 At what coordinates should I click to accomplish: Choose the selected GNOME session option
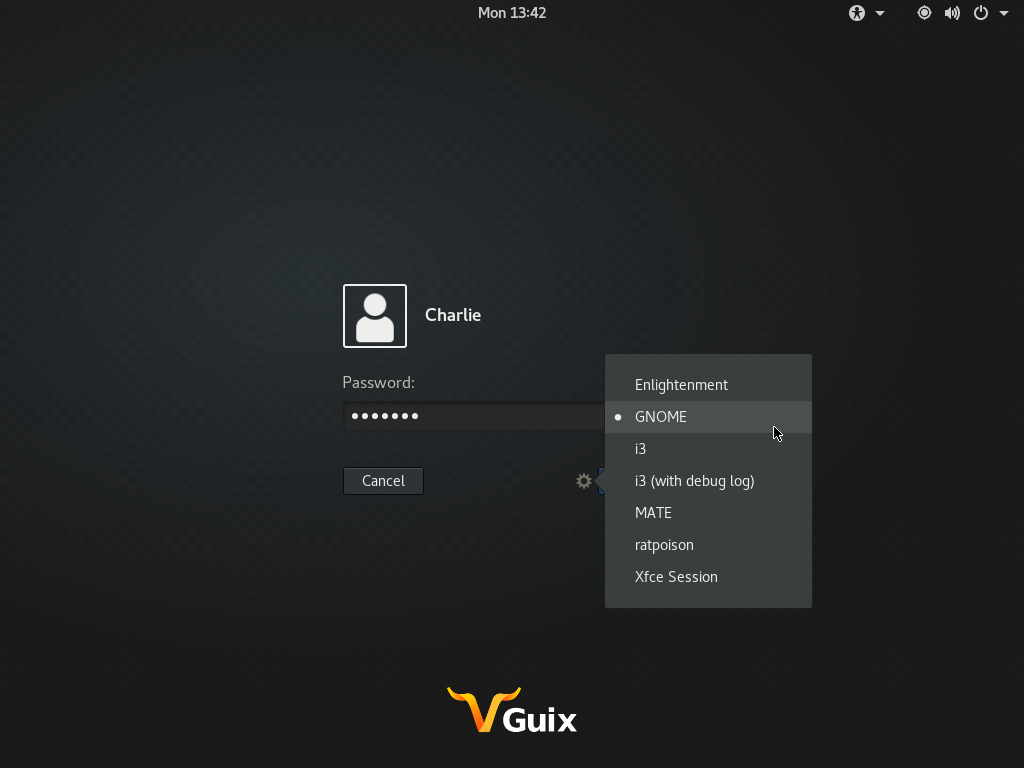pyautogui.click(x=661, y=417)
